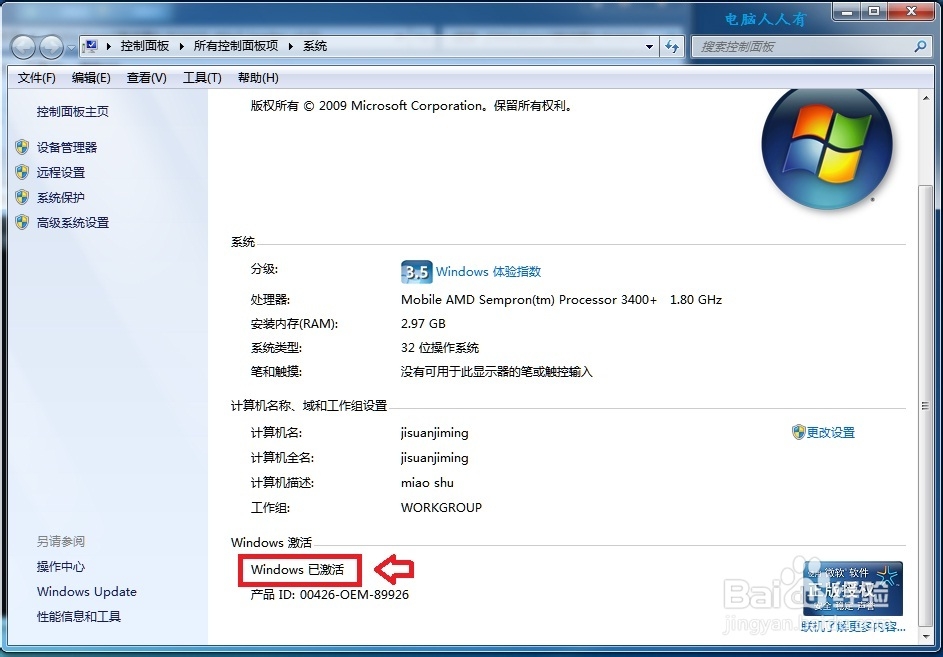
Task: Click the shield icon beside 远程设置
Action: coord(22,172)
